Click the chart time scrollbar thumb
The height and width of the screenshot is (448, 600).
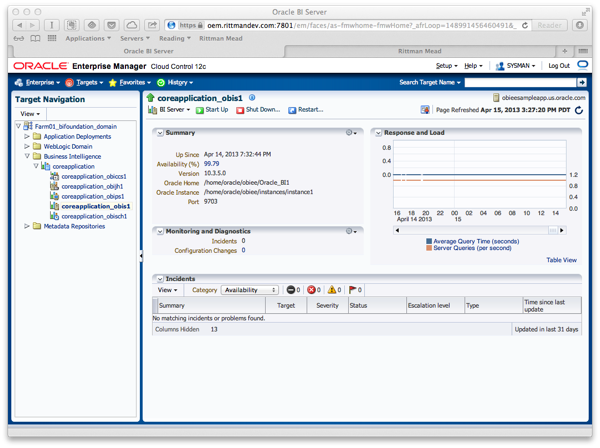click(x=553, y=230)
